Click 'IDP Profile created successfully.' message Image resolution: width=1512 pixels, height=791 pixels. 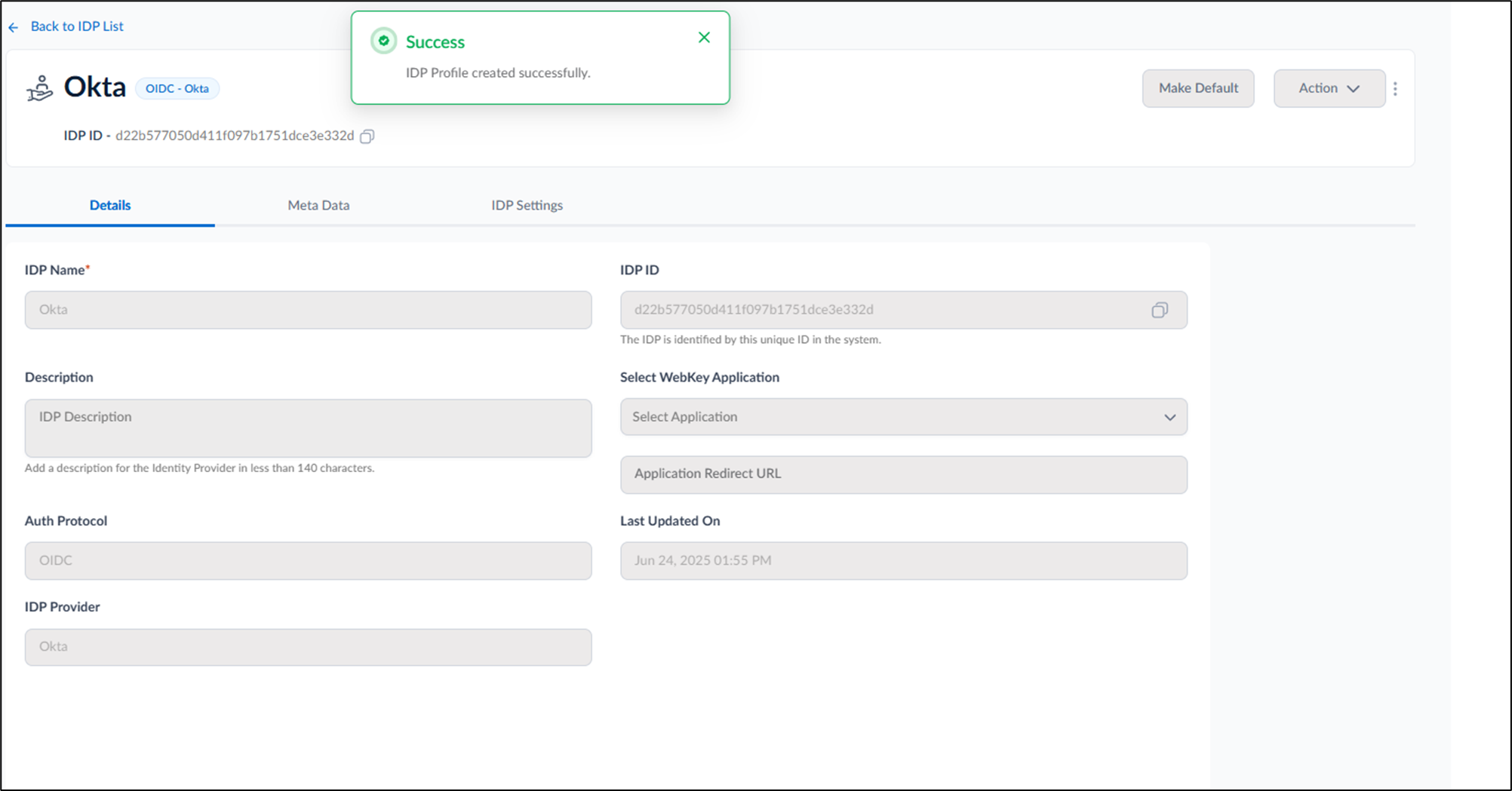pyautogui.click(x=498, y=73)
